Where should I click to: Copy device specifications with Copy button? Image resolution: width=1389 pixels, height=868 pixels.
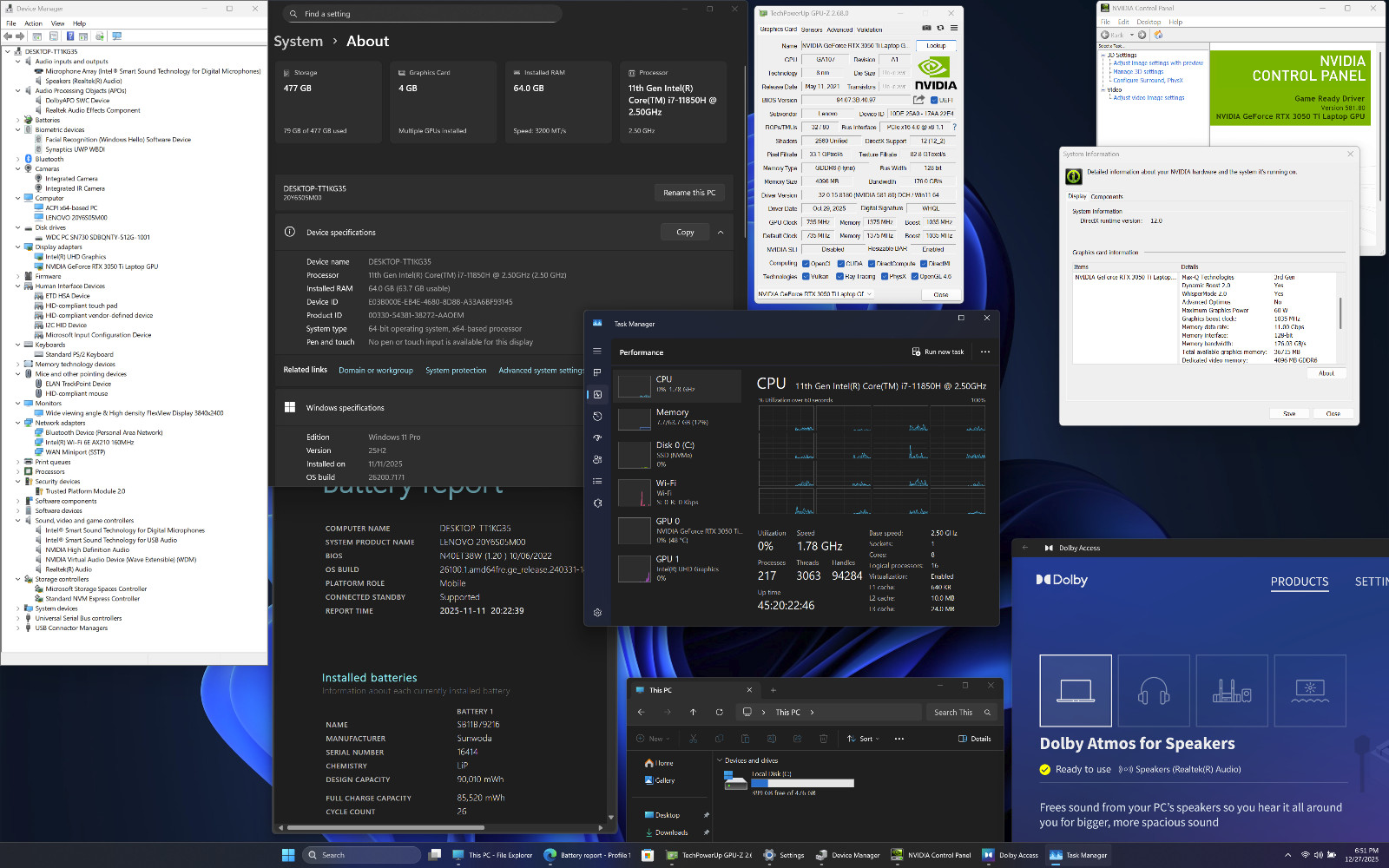(x=685, y=232)
